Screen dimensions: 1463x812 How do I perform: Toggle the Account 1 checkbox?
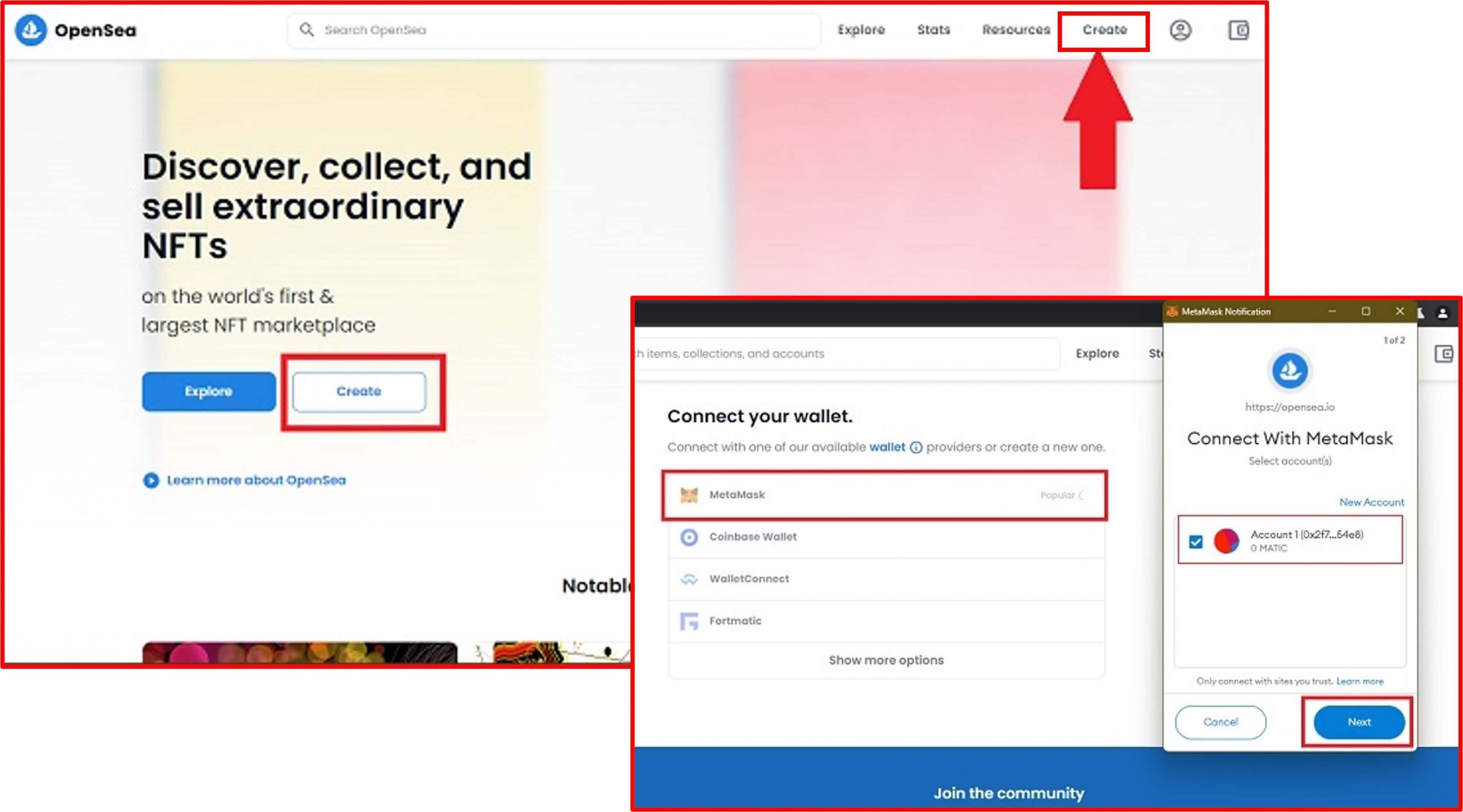click(1196, 541)
